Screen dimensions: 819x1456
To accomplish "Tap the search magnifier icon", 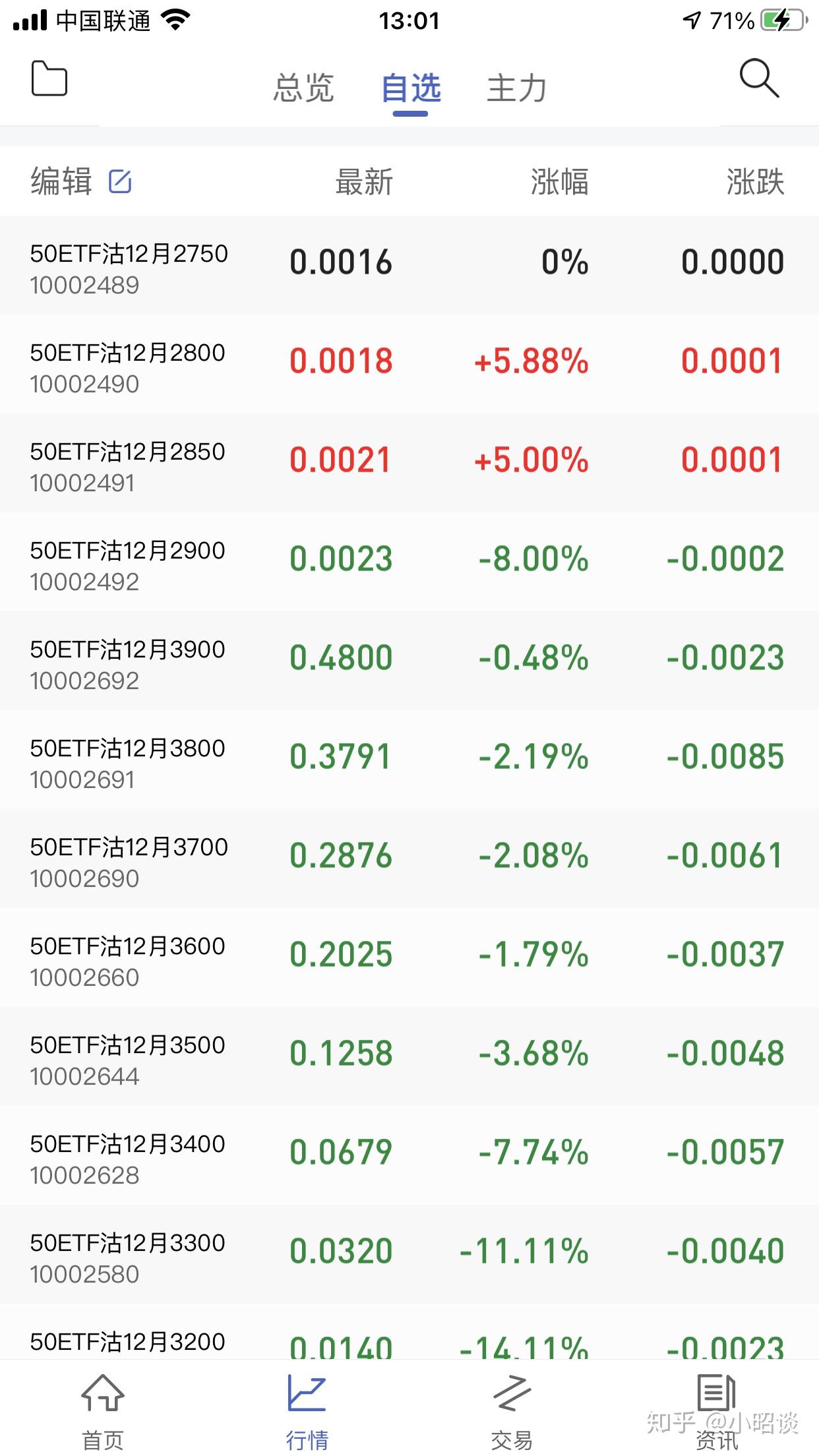I will coord(759,78).
